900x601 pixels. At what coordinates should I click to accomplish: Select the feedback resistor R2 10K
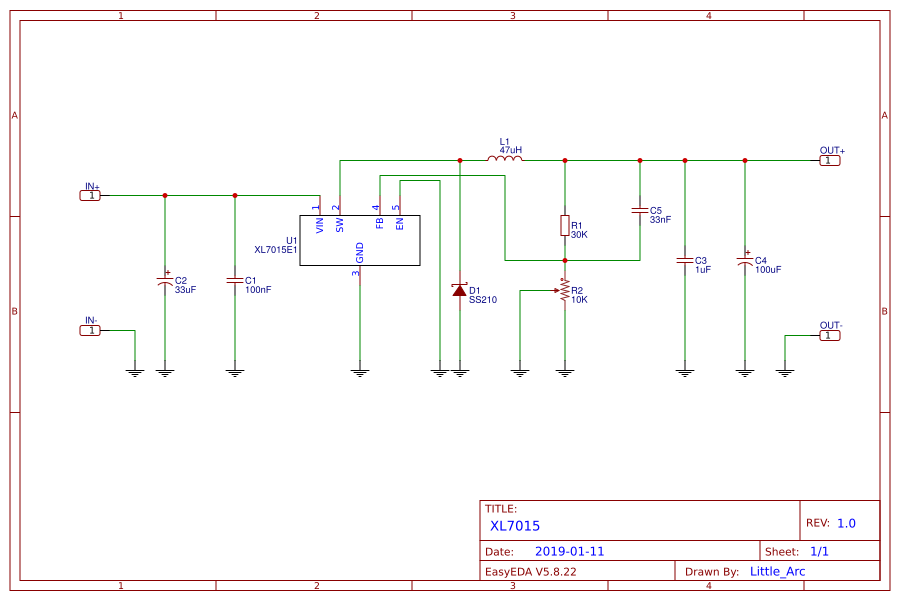[565, 291]
